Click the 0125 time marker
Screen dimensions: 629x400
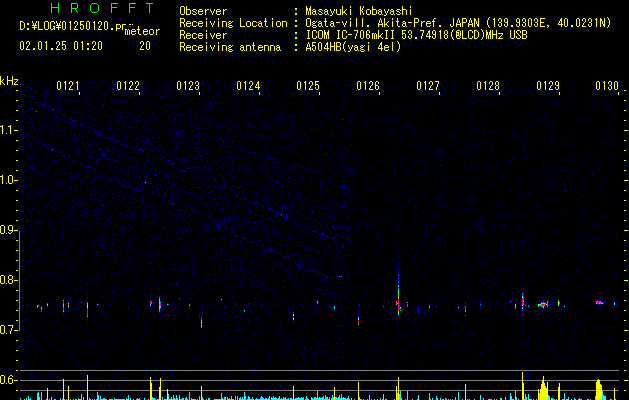pos(308,86)
